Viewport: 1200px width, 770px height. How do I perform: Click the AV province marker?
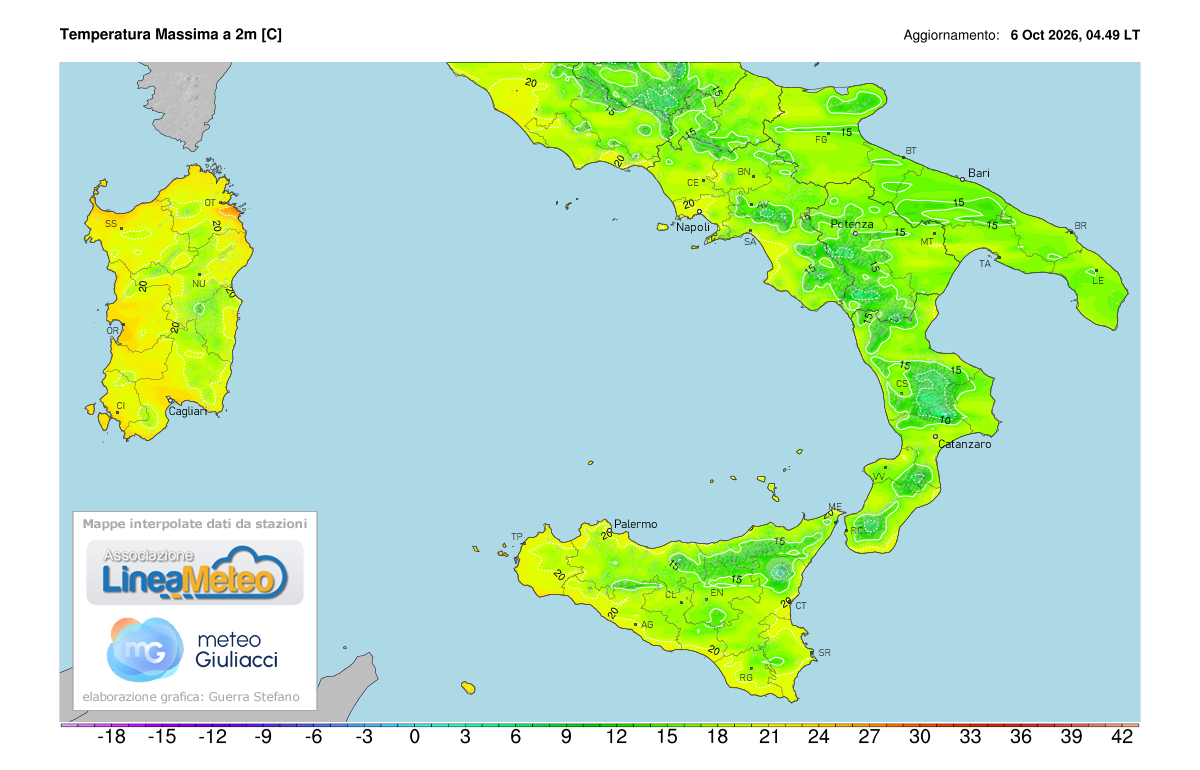coord(763,206)
